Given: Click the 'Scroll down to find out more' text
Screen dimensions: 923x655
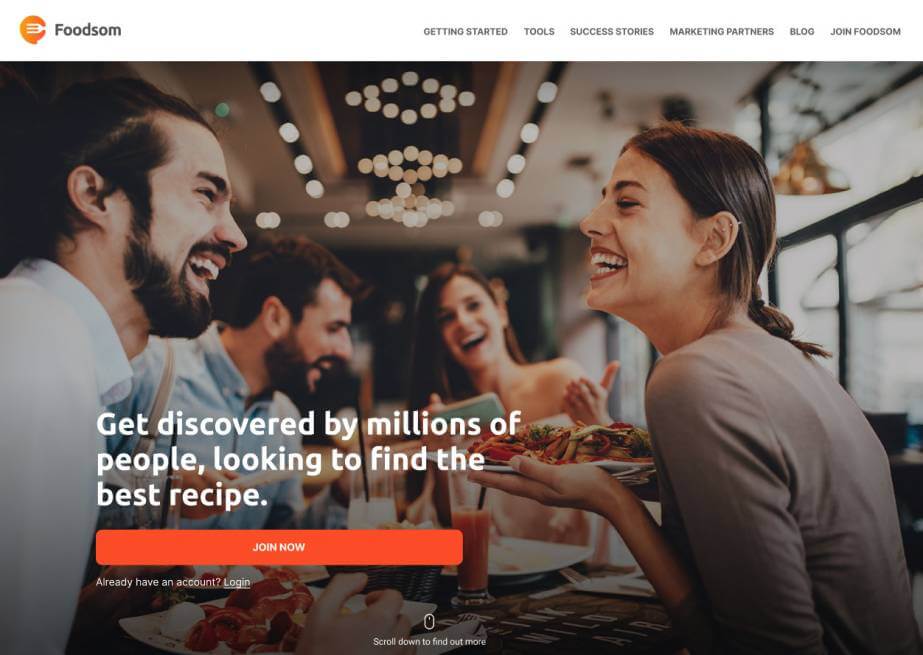Looking at the screenshot, I should 429,641.
